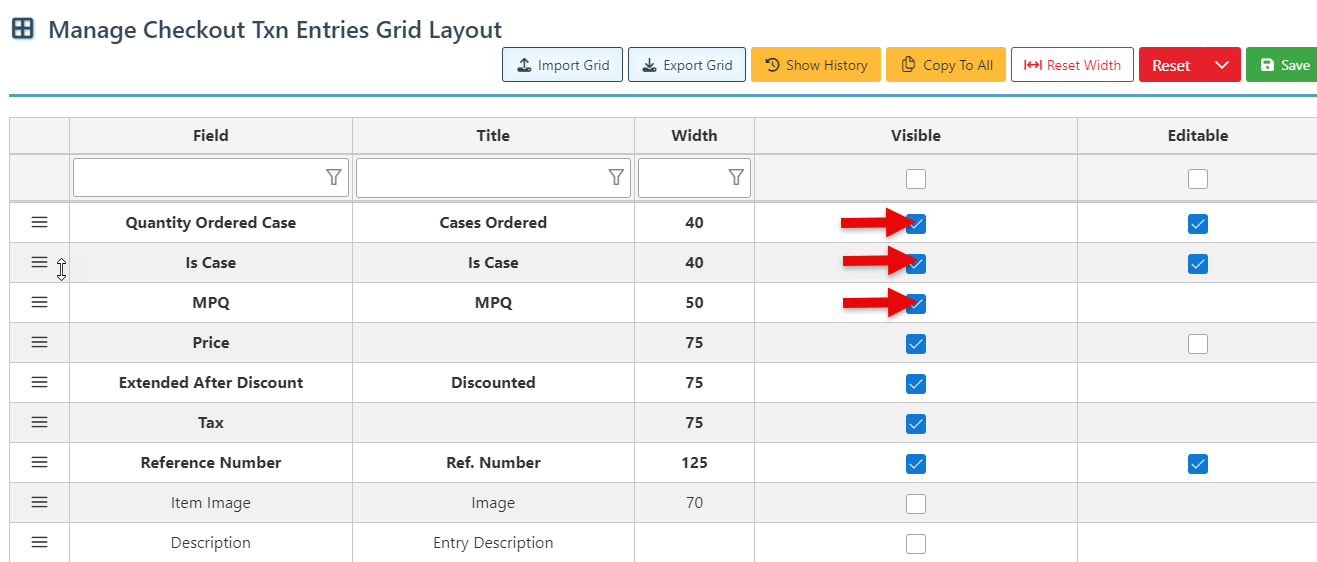Check Visible for Item Image row

[916, 504]
